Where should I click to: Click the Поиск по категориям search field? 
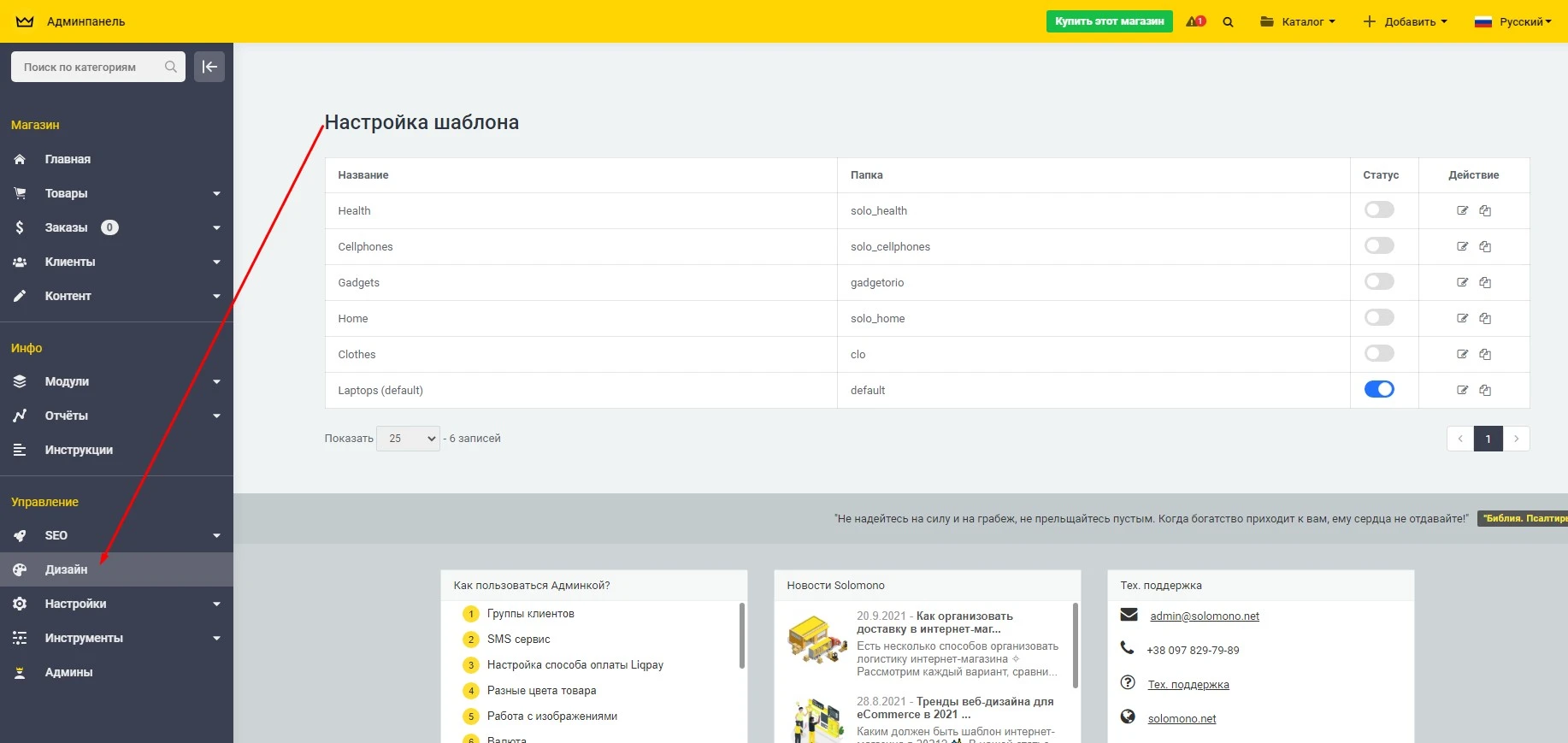click(x=90, y=67)
